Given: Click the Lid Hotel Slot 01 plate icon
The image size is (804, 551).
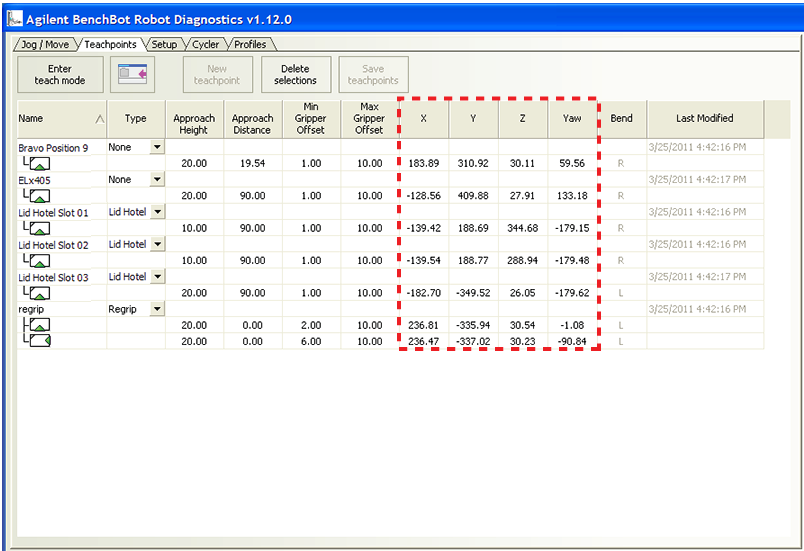Looking at the screenshot, I should click(40, 228).
